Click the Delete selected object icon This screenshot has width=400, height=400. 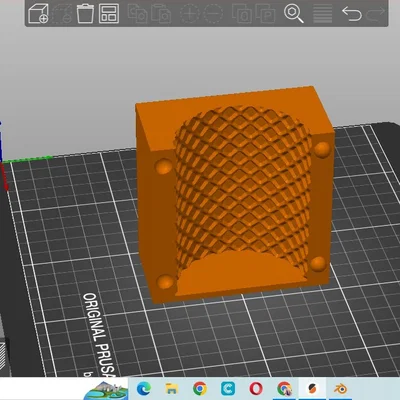[62, 13]
